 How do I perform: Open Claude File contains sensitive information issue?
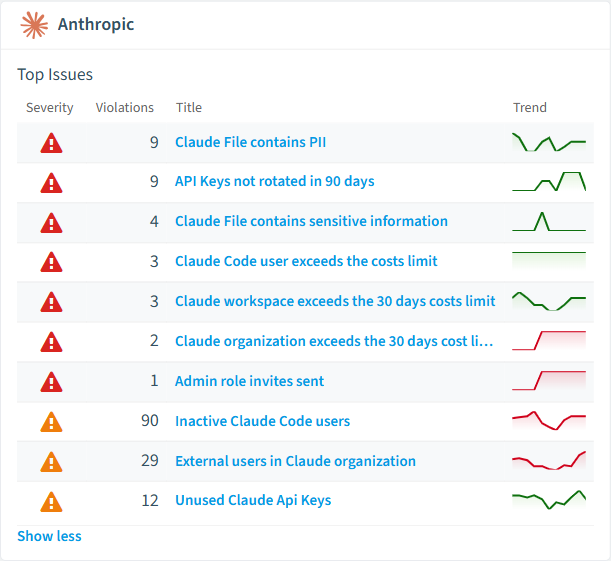311,221
